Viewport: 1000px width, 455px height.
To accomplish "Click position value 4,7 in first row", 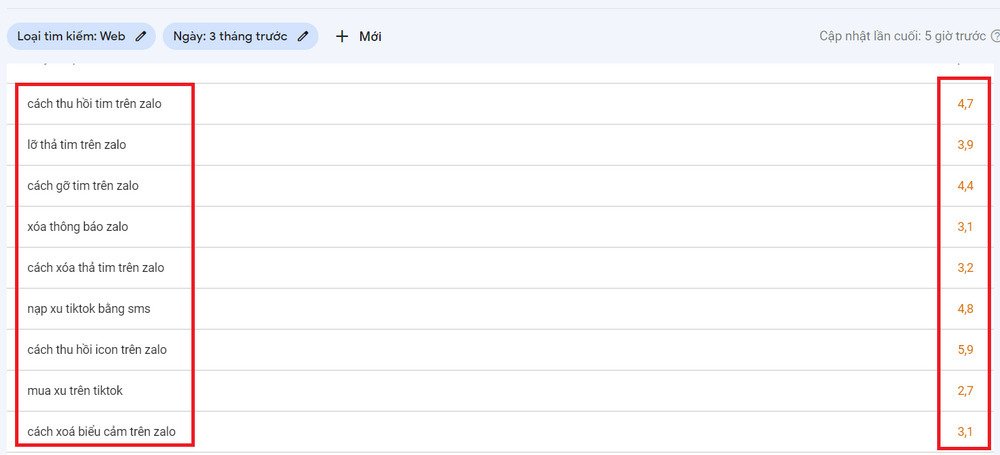I will pyautogui.click(x=965, y=104).
